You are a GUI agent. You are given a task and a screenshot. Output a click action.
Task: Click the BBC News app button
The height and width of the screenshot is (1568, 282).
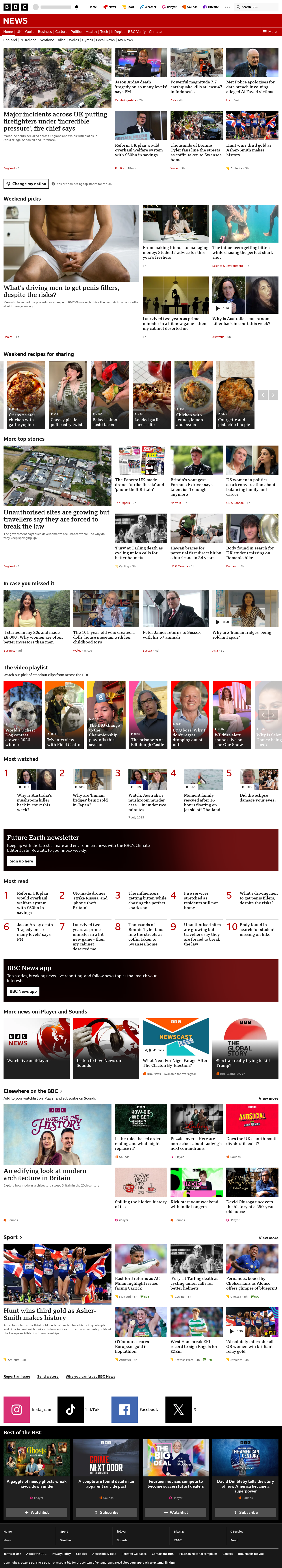(x=23, y=991)
